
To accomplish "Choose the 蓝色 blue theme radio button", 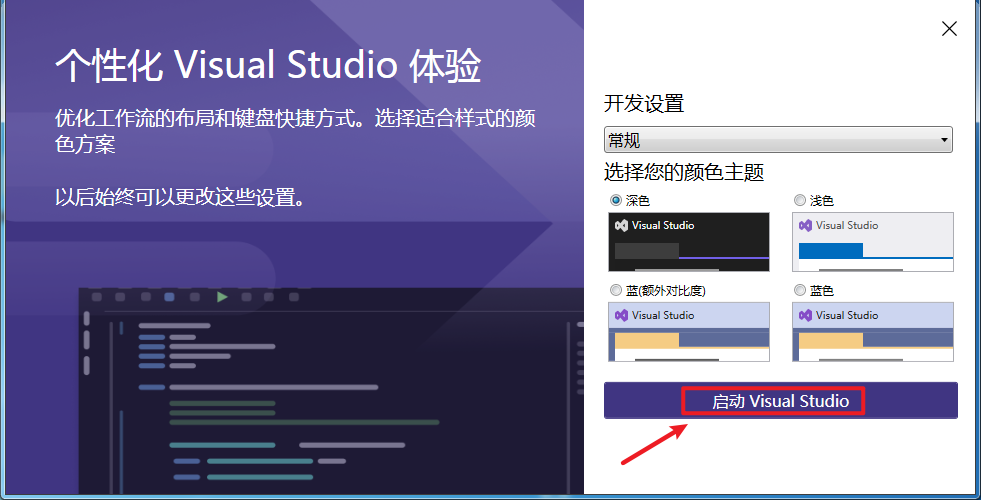I will point(800,290).
